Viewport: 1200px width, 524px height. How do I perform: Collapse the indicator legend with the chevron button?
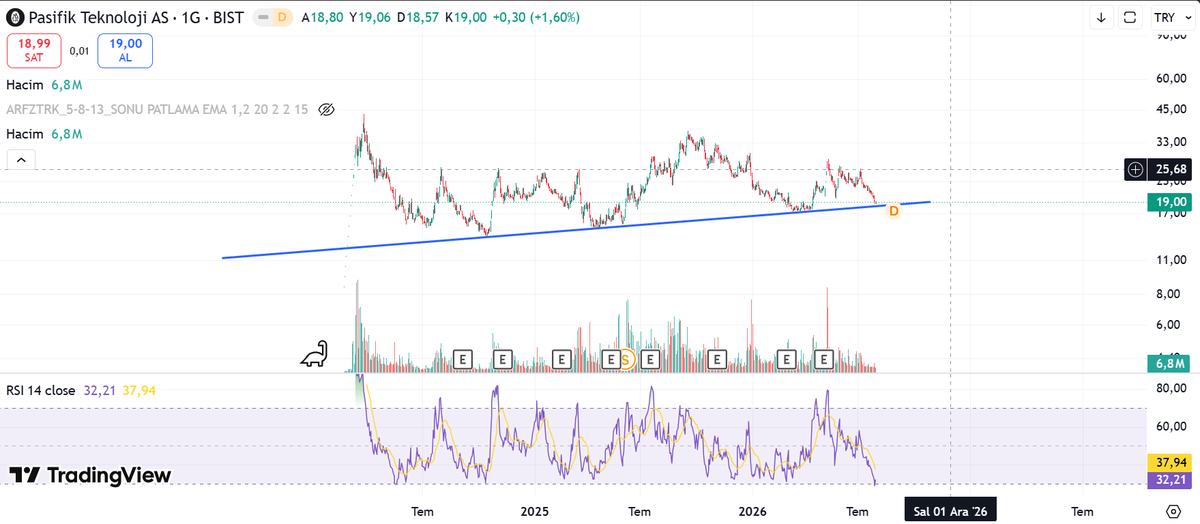point(21,158)
